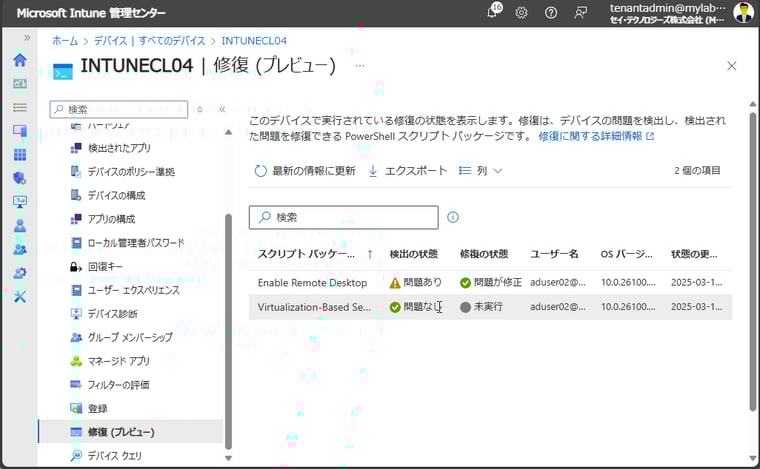This screenshot has height=469, width=760.
Task: Open Troubleshooting tools icon in rail
Action: click(20, 297)
